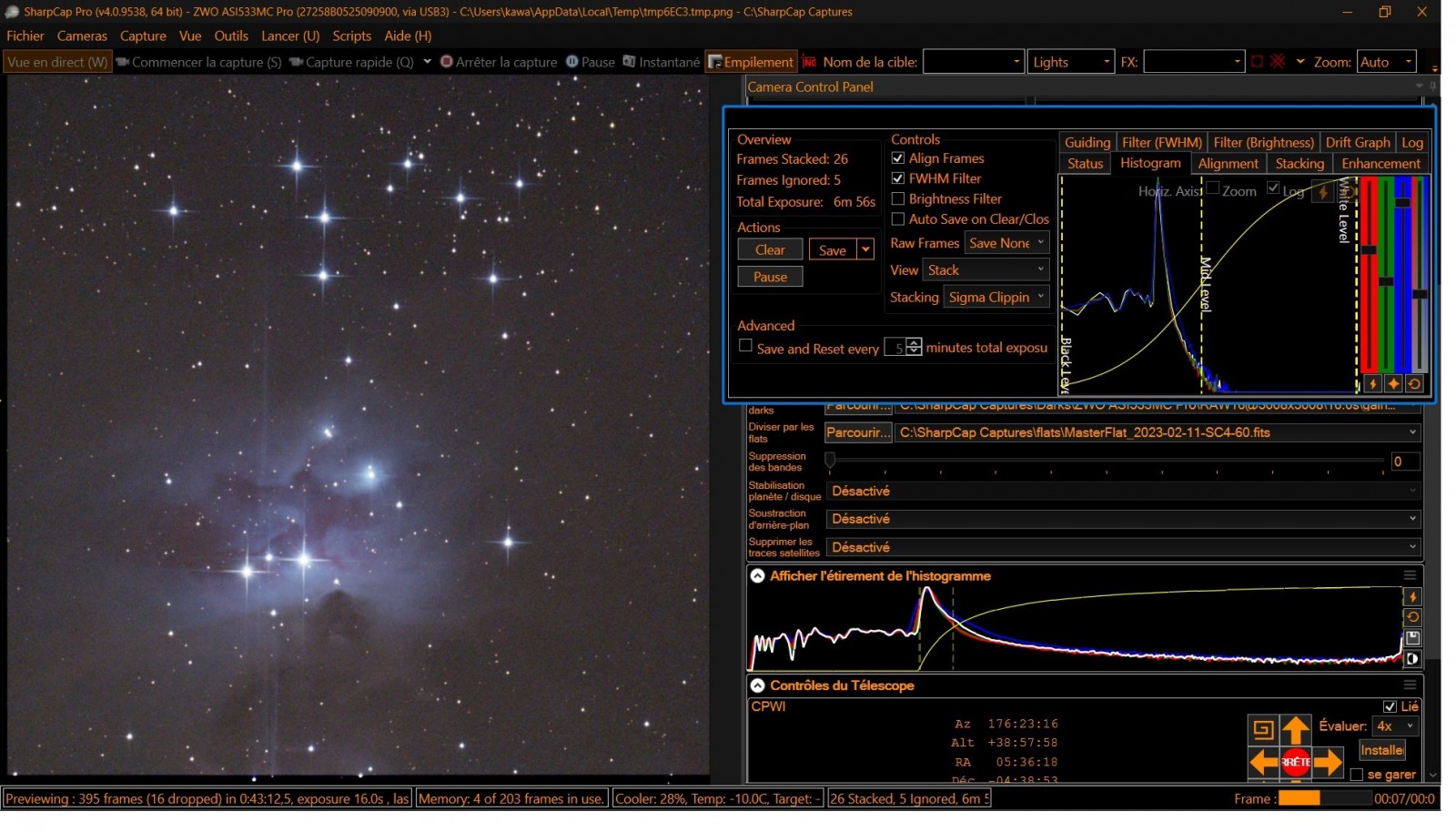Click the star icon below color sliders
Image resolution: width=1456 pixels, height=832 pixels.
click(x=1393, y=384)
